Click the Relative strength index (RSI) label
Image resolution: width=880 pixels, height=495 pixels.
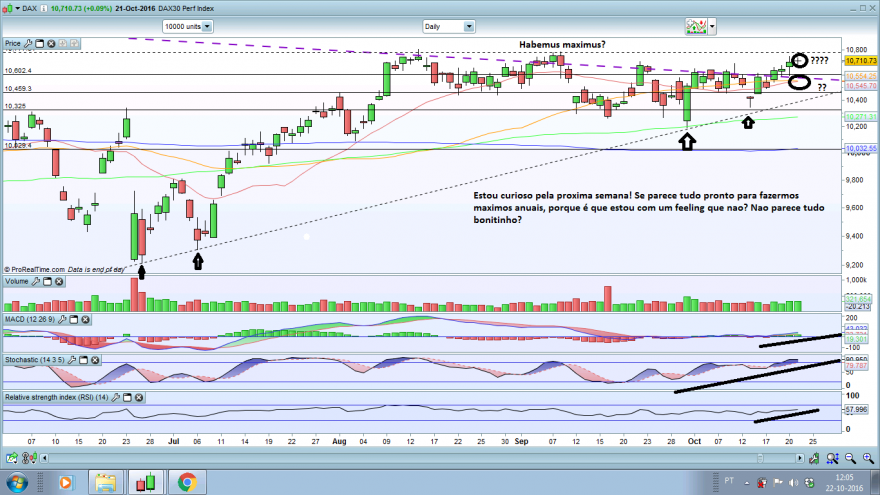pos(57,397)
